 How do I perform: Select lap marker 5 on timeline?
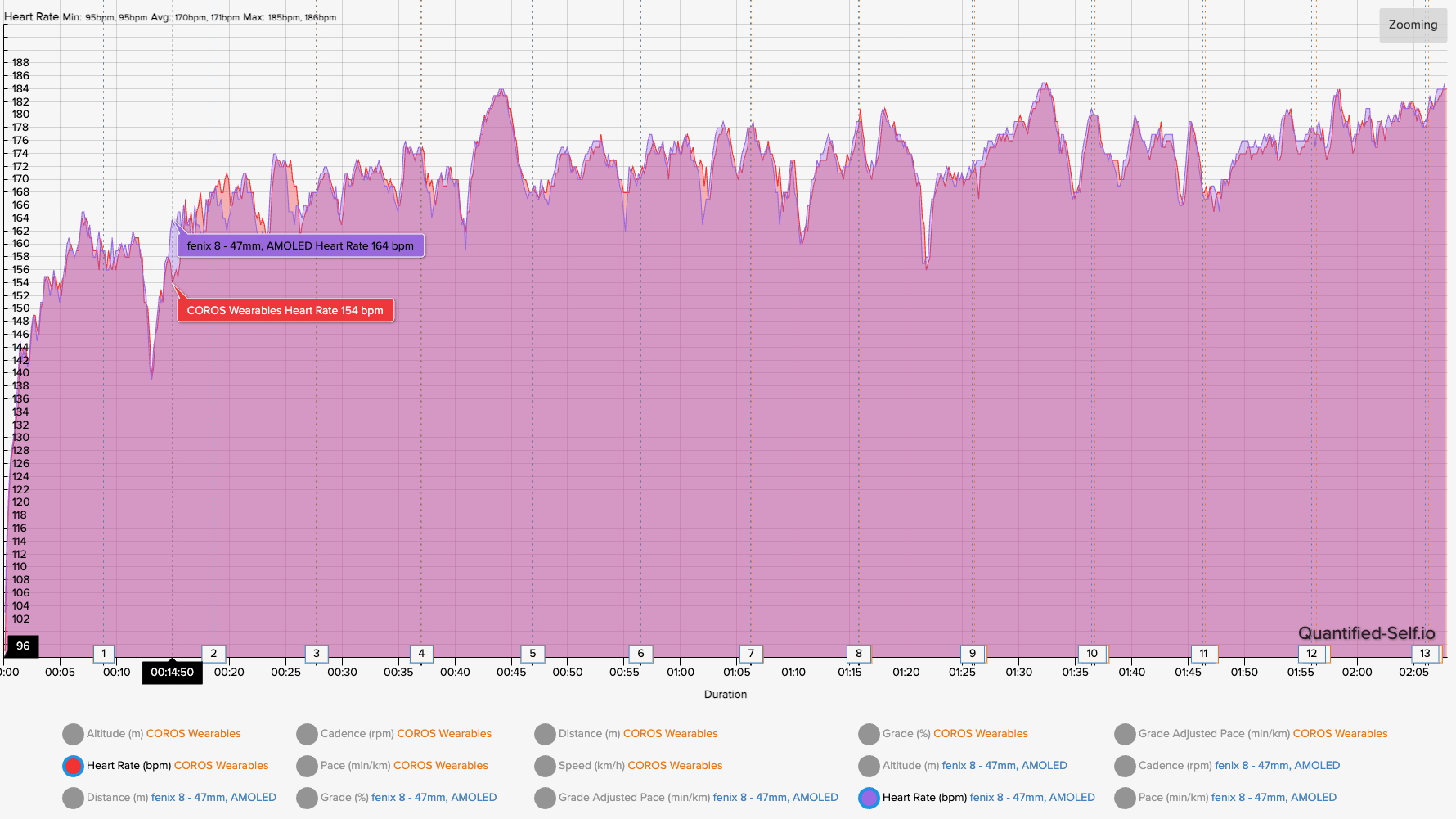533,654
